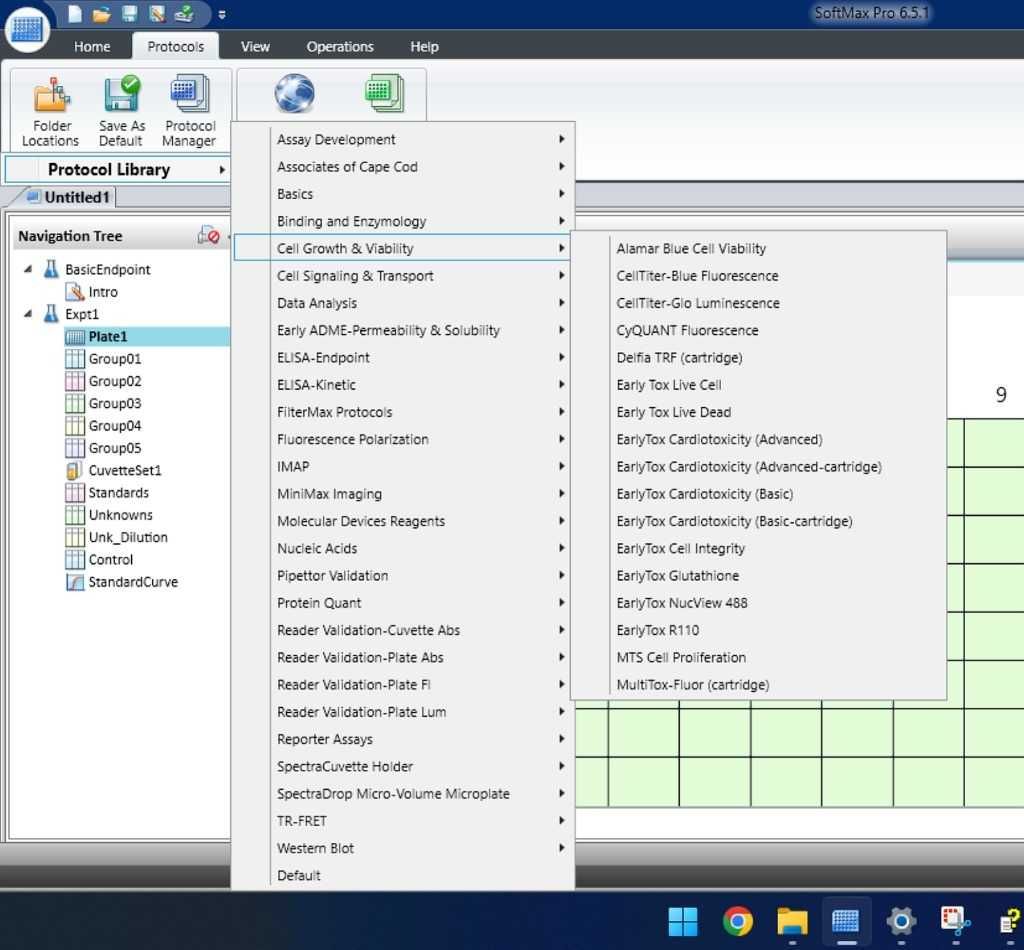Select the Default protocol entry

click(x=404, y=876)
